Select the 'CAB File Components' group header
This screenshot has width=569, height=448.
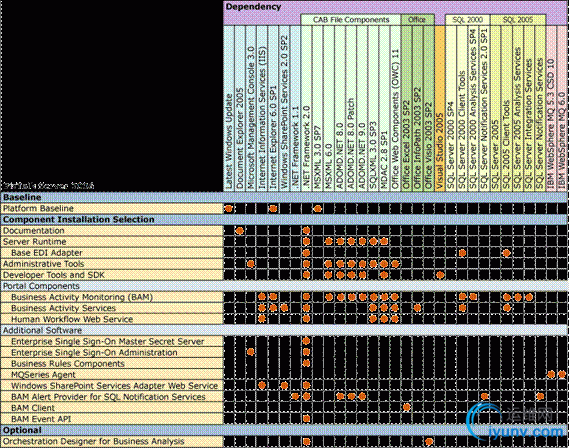point(351,20)
